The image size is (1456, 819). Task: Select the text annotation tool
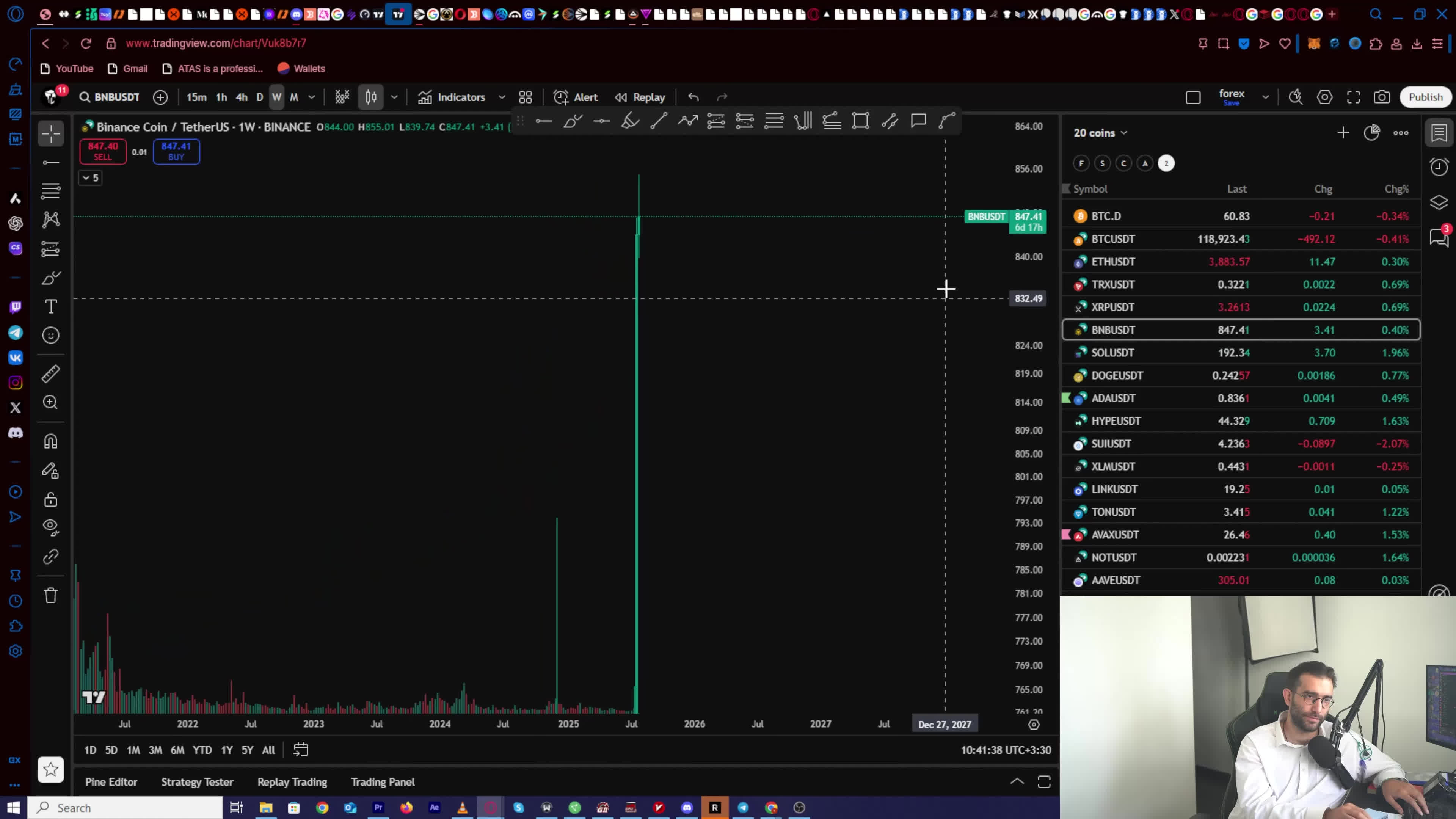(x=51, y=306)
